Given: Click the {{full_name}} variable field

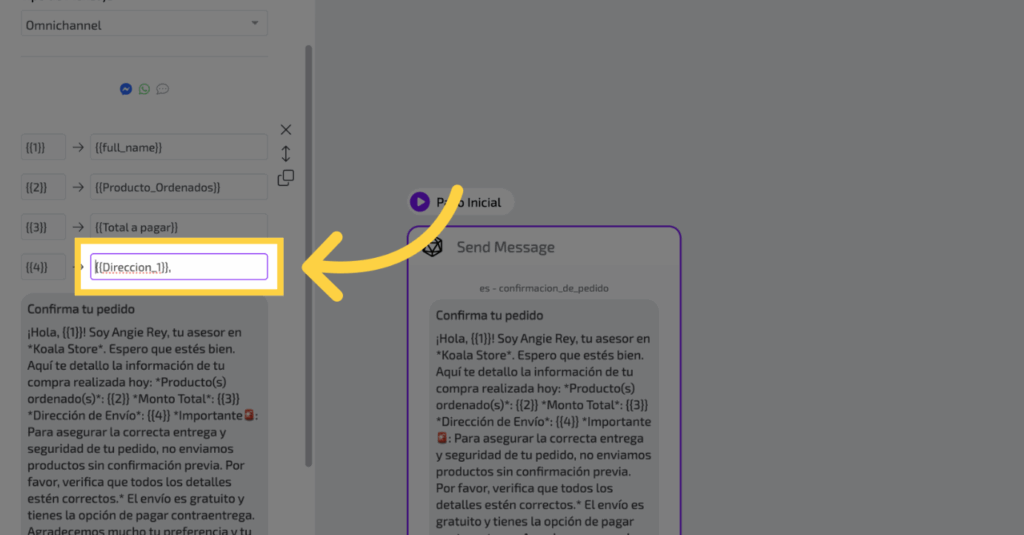Looking at the screenshot, I should [178, 147].
